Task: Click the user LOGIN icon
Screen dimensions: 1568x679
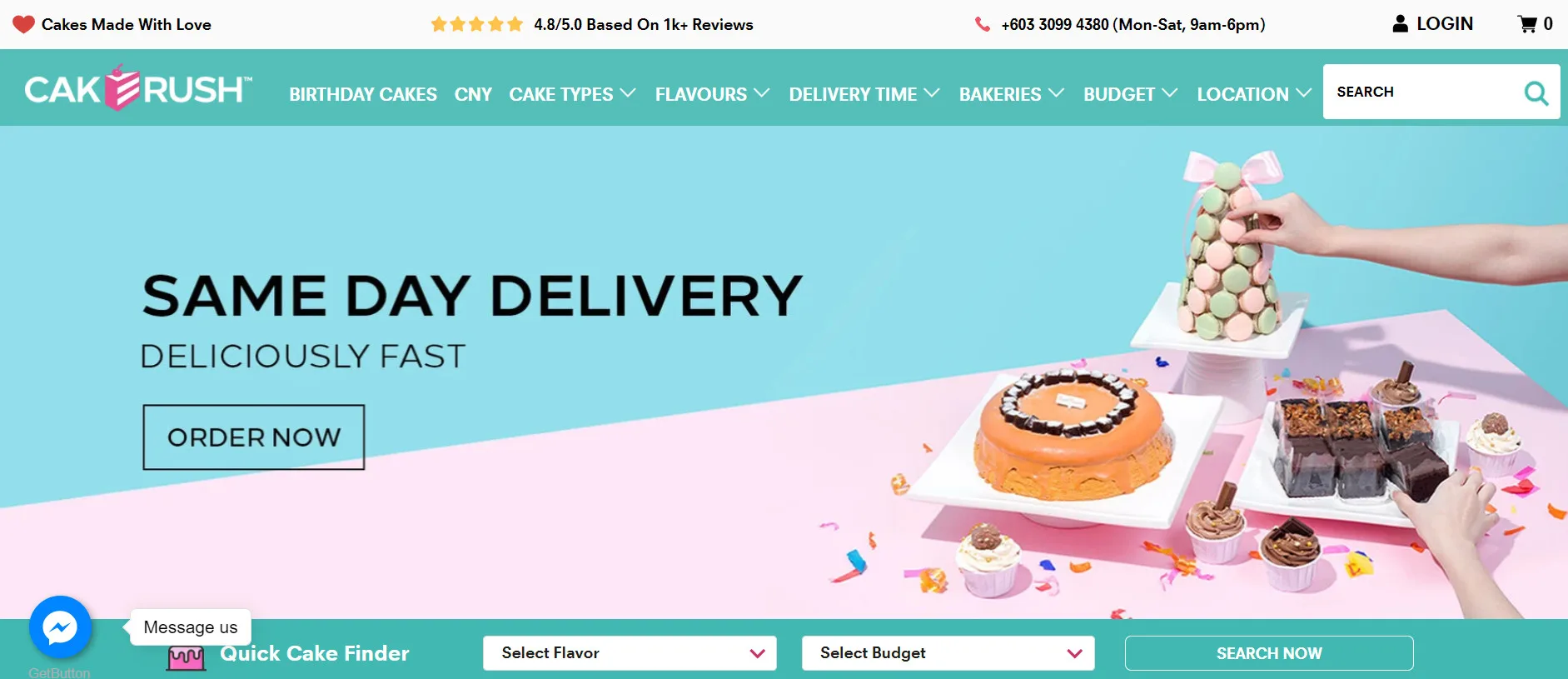Action: click(1400, 24)
